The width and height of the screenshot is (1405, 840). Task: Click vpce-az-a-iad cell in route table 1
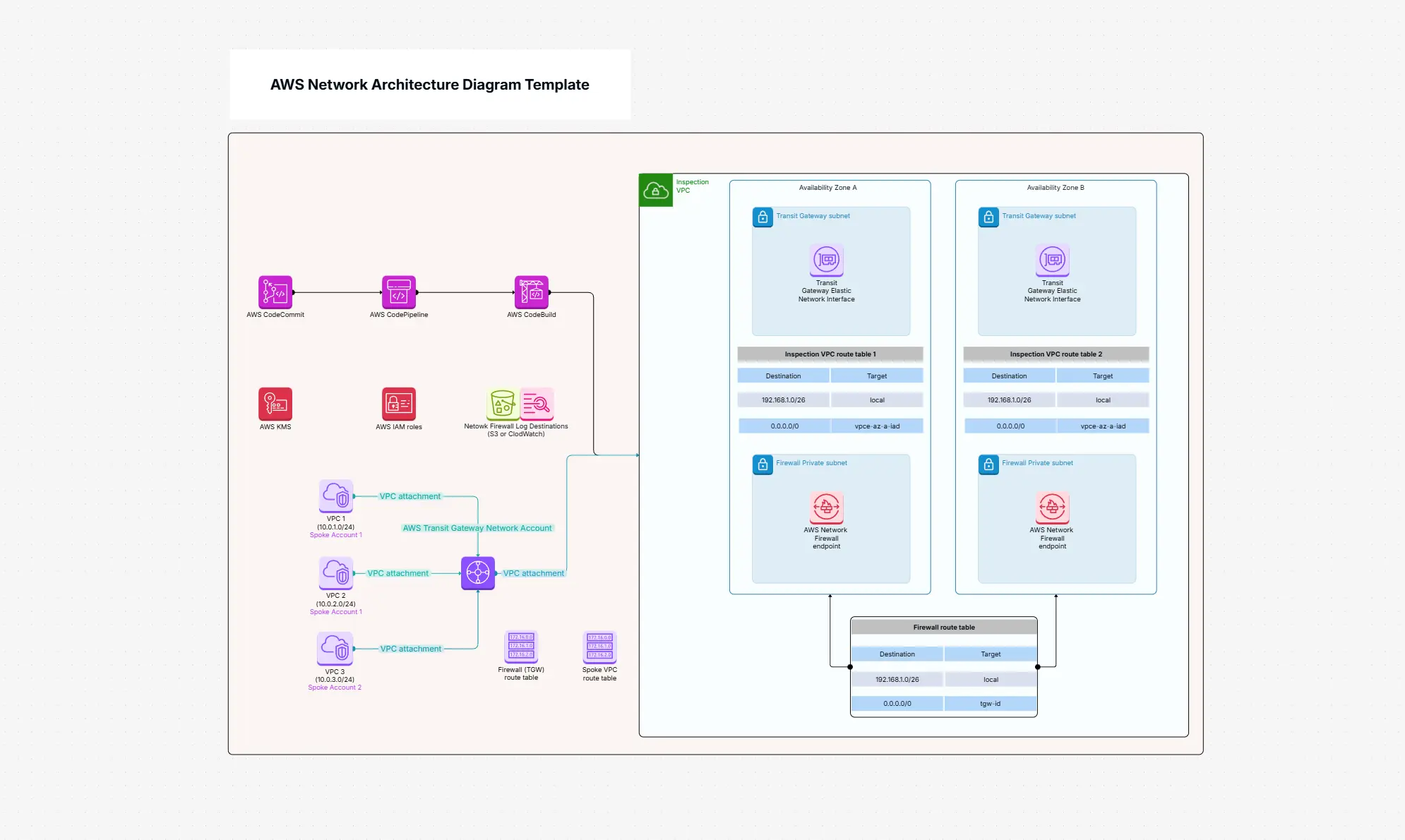pyautogui.click(x=877, y=426)
